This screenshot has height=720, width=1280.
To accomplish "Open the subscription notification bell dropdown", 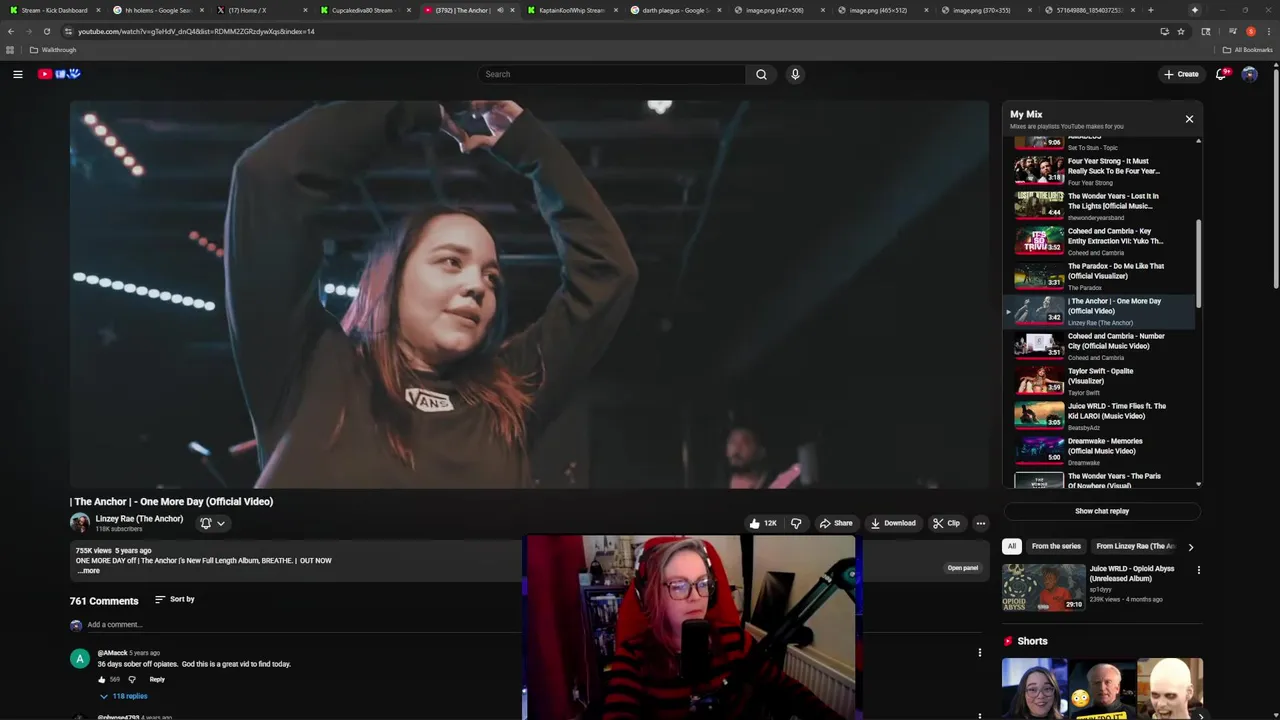I will pyautogui.click(x=212, y=523).
